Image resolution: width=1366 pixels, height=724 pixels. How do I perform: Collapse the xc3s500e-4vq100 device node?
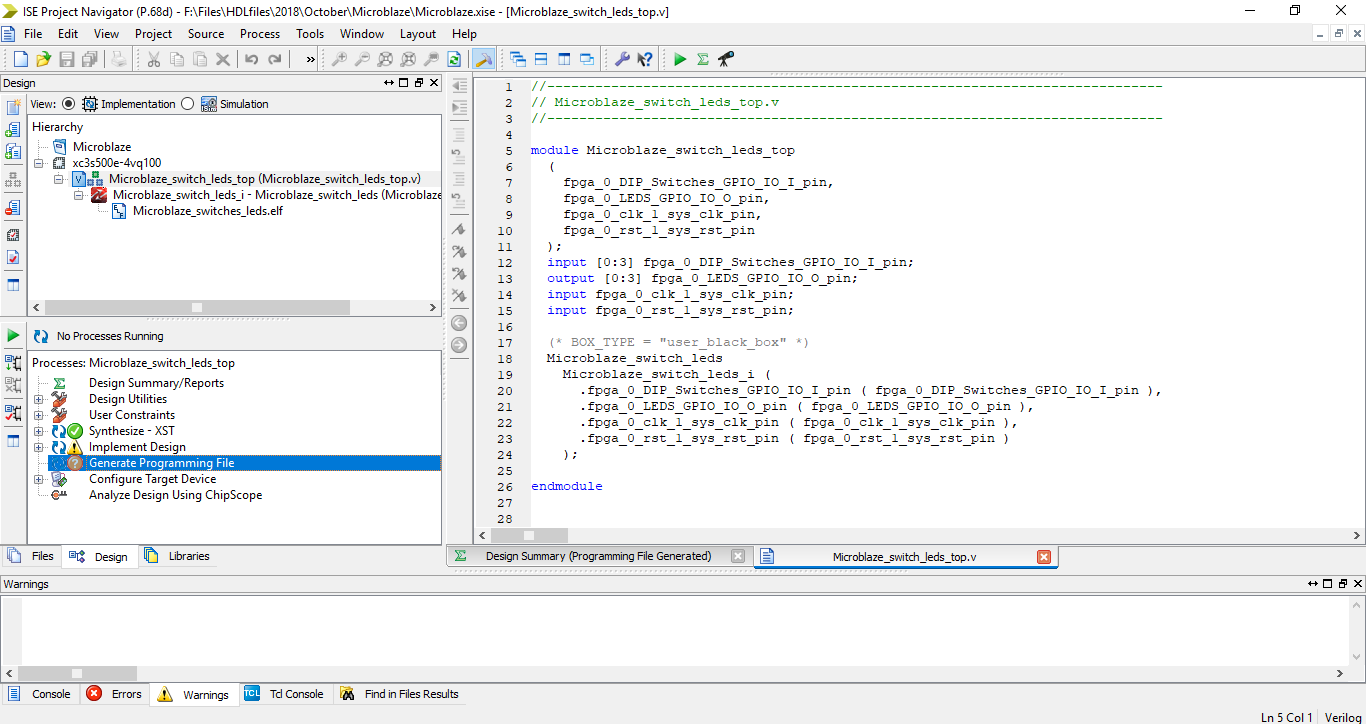pos(39,163)
